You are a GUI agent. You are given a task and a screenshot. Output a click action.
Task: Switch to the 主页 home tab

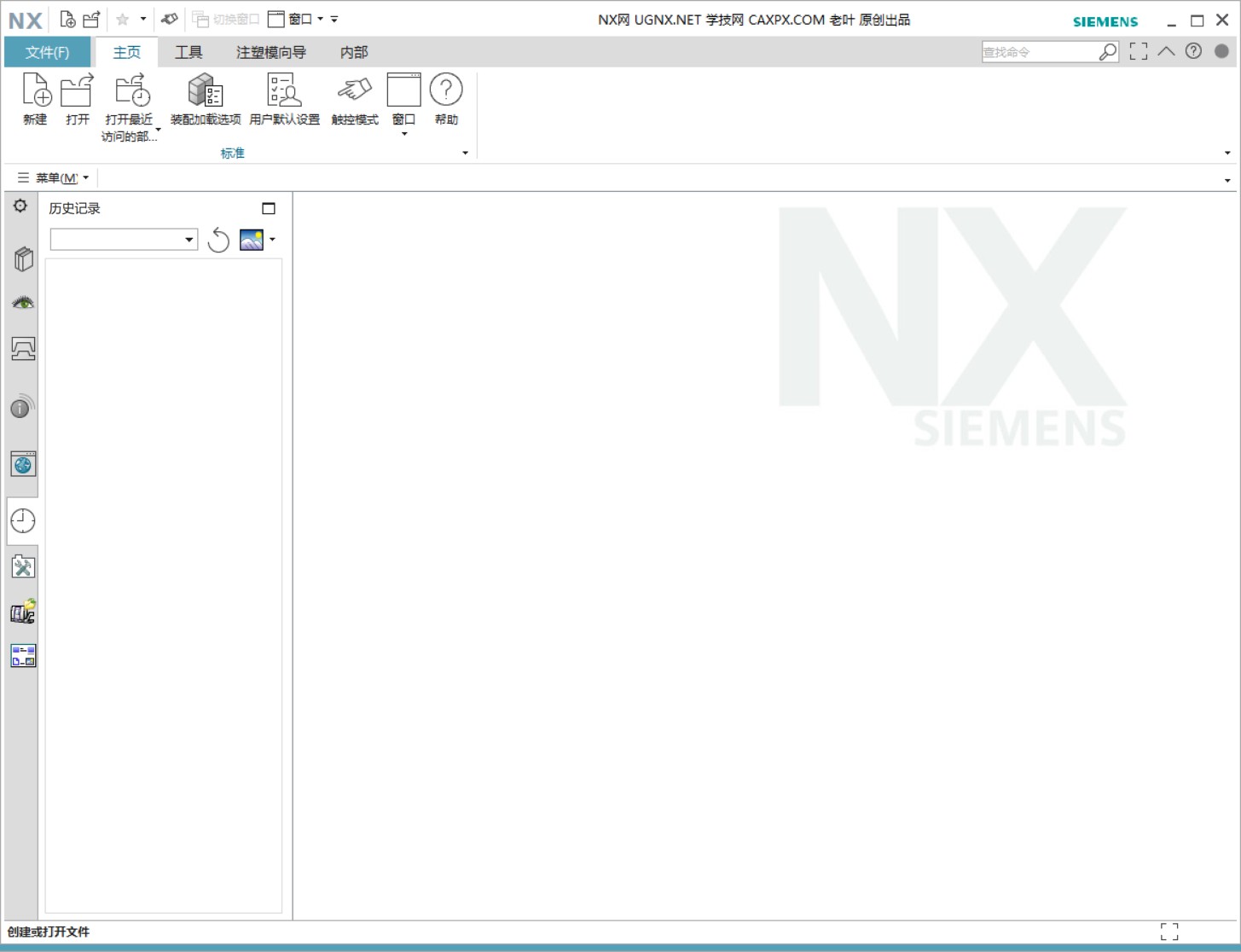coord(127,52)
